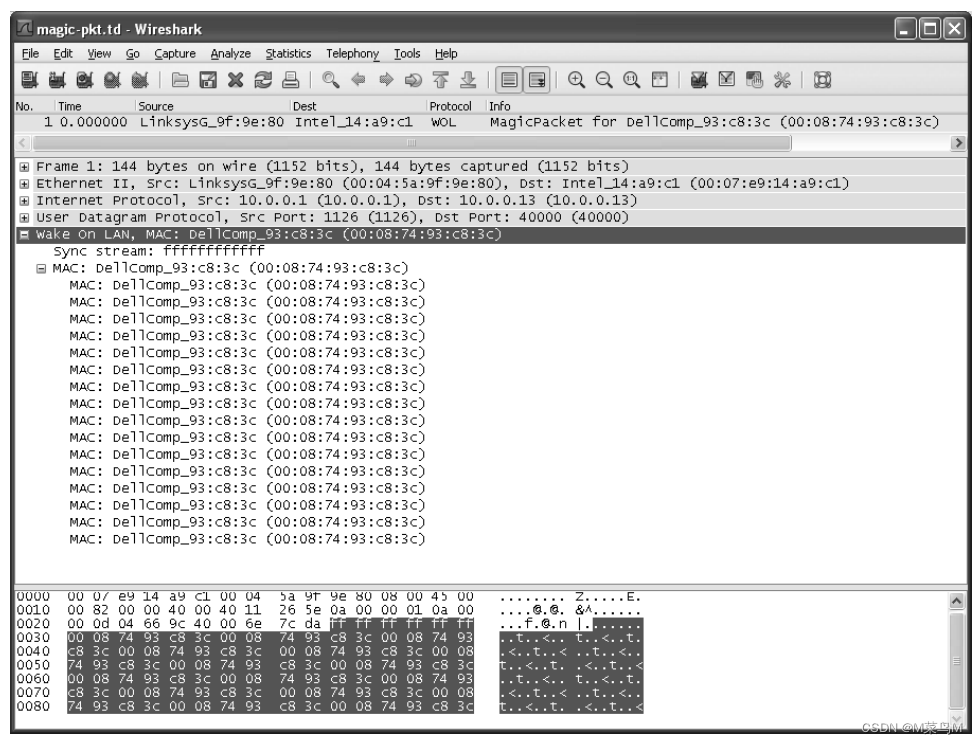Open the File menu
This screenshot has height=744, width=978.
(x=30, y=54)
